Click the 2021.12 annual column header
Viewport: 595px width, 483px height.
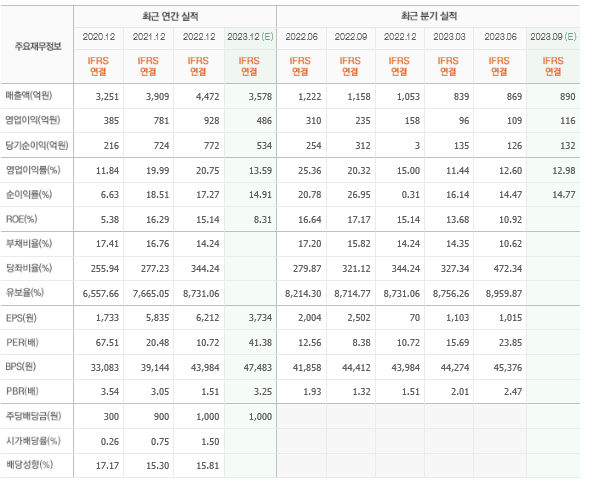[149, 37]
